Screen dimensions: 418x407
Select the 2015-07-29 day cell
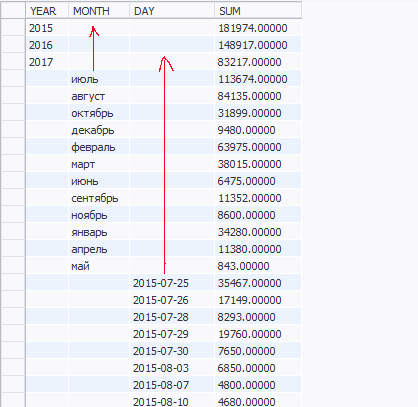[x=172, y=334]
